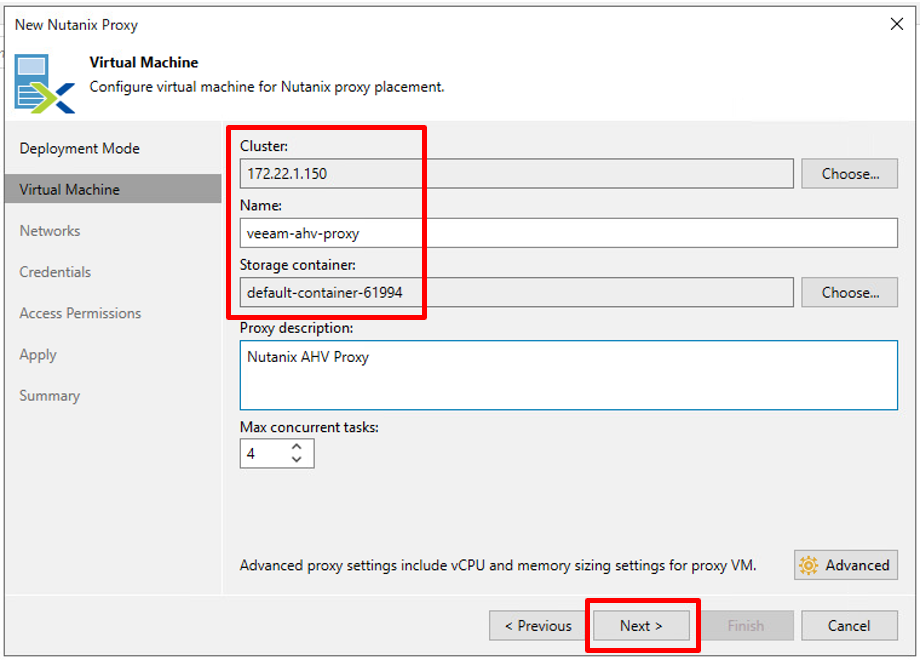
Task: Go to the Next wizard step
Action: [x=642, y=626]
